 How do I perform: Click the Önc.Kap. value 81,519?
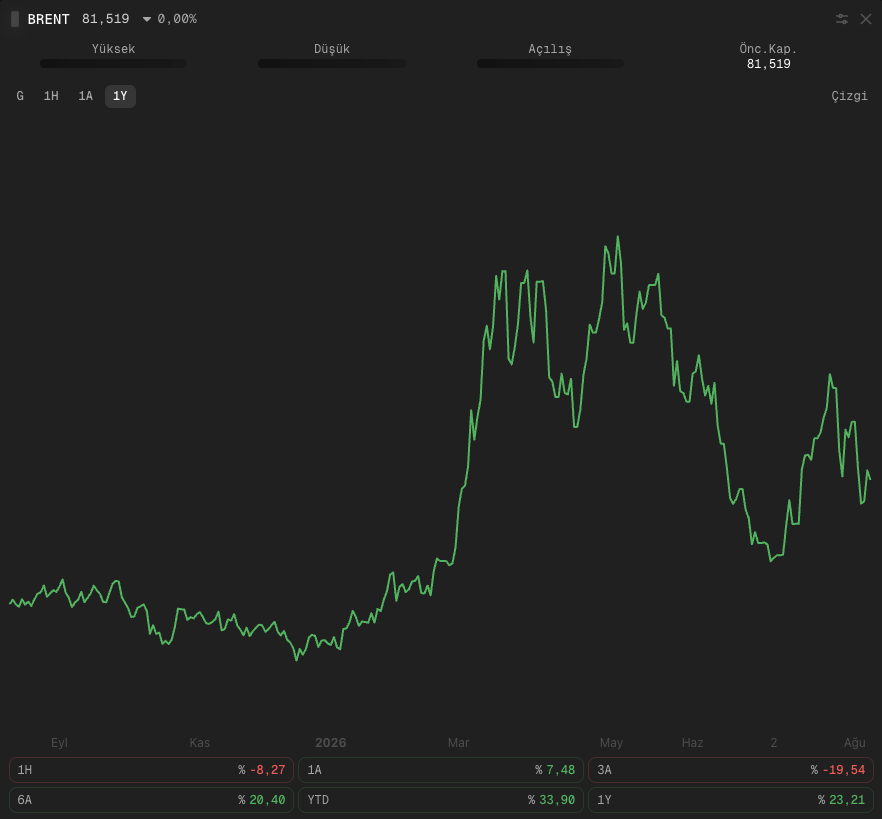pyautogui.click(x=768, y=64)
